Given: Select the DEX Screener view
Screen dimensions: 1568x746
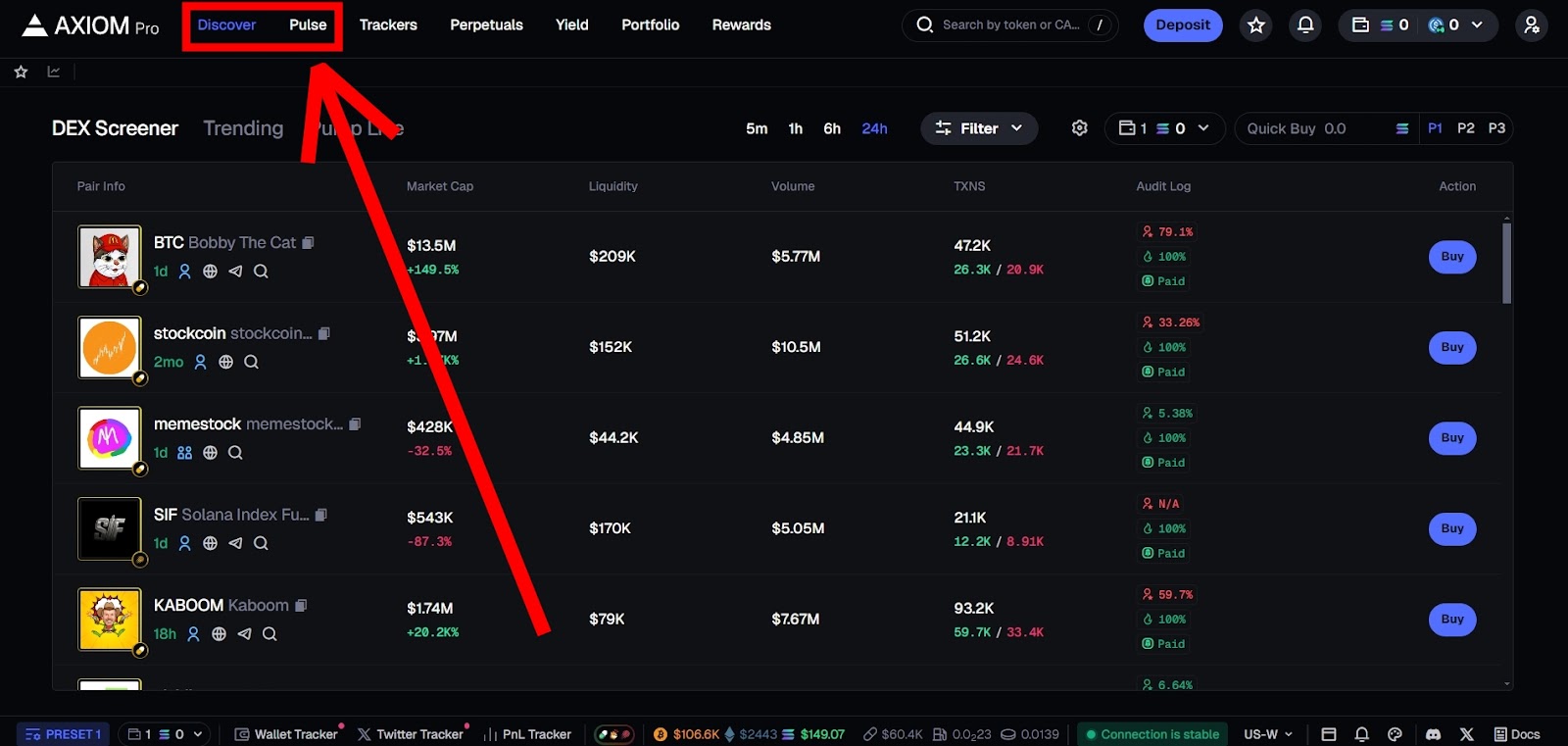Looking at the screenshot, I should pyautogui.click(x=115, y=128).
